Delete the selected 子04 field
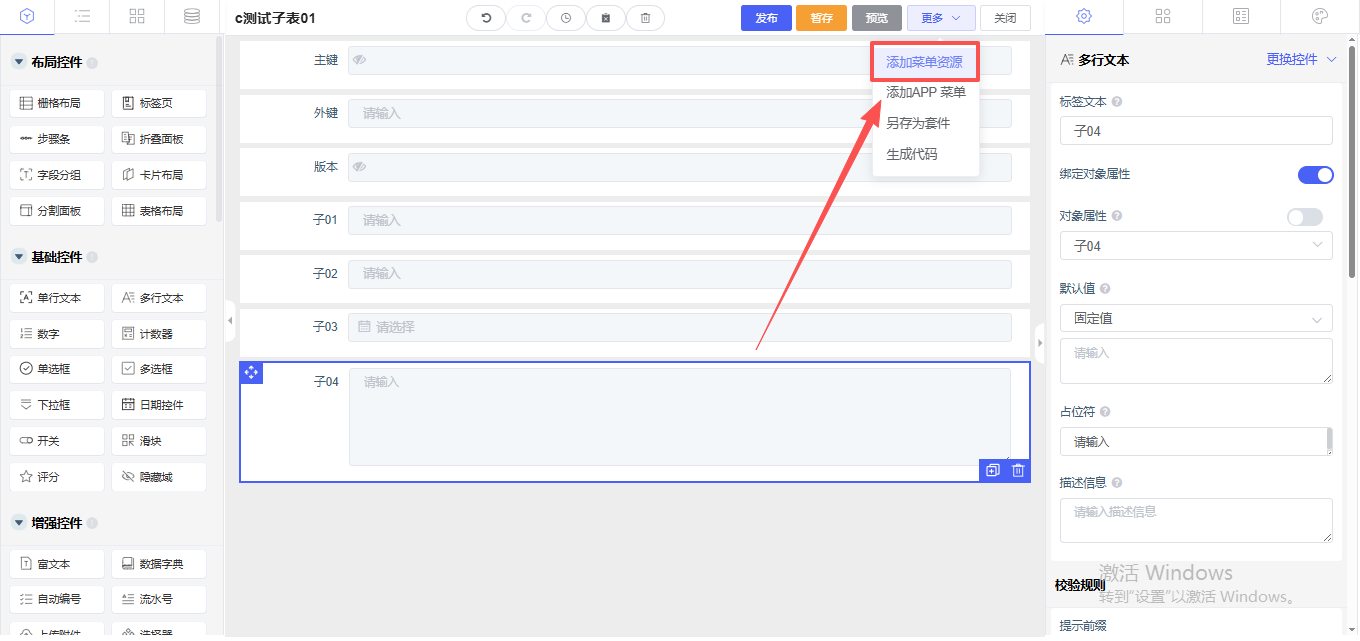Screen dimensions: 1360x641 [1018, 470]
